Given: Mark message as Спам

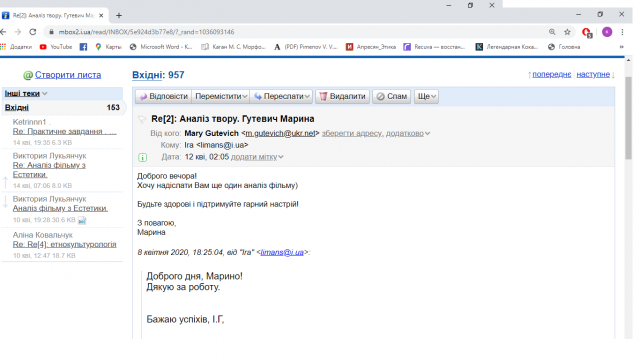Looking at the screenshot, I should click(391, 96).
